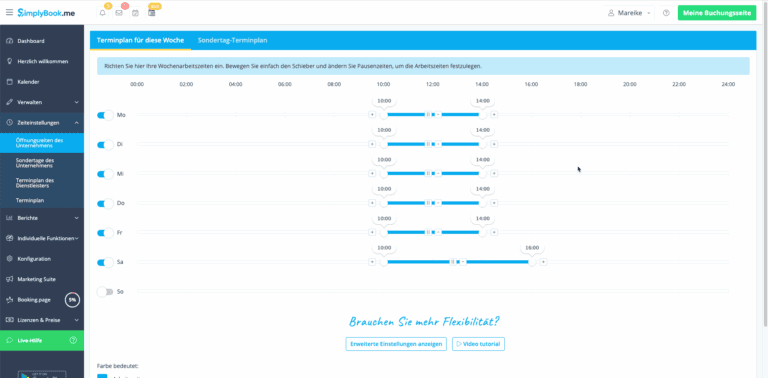Click the break handle in Sa row
Viewport: 768px width, 378px height.
[453, 262]
